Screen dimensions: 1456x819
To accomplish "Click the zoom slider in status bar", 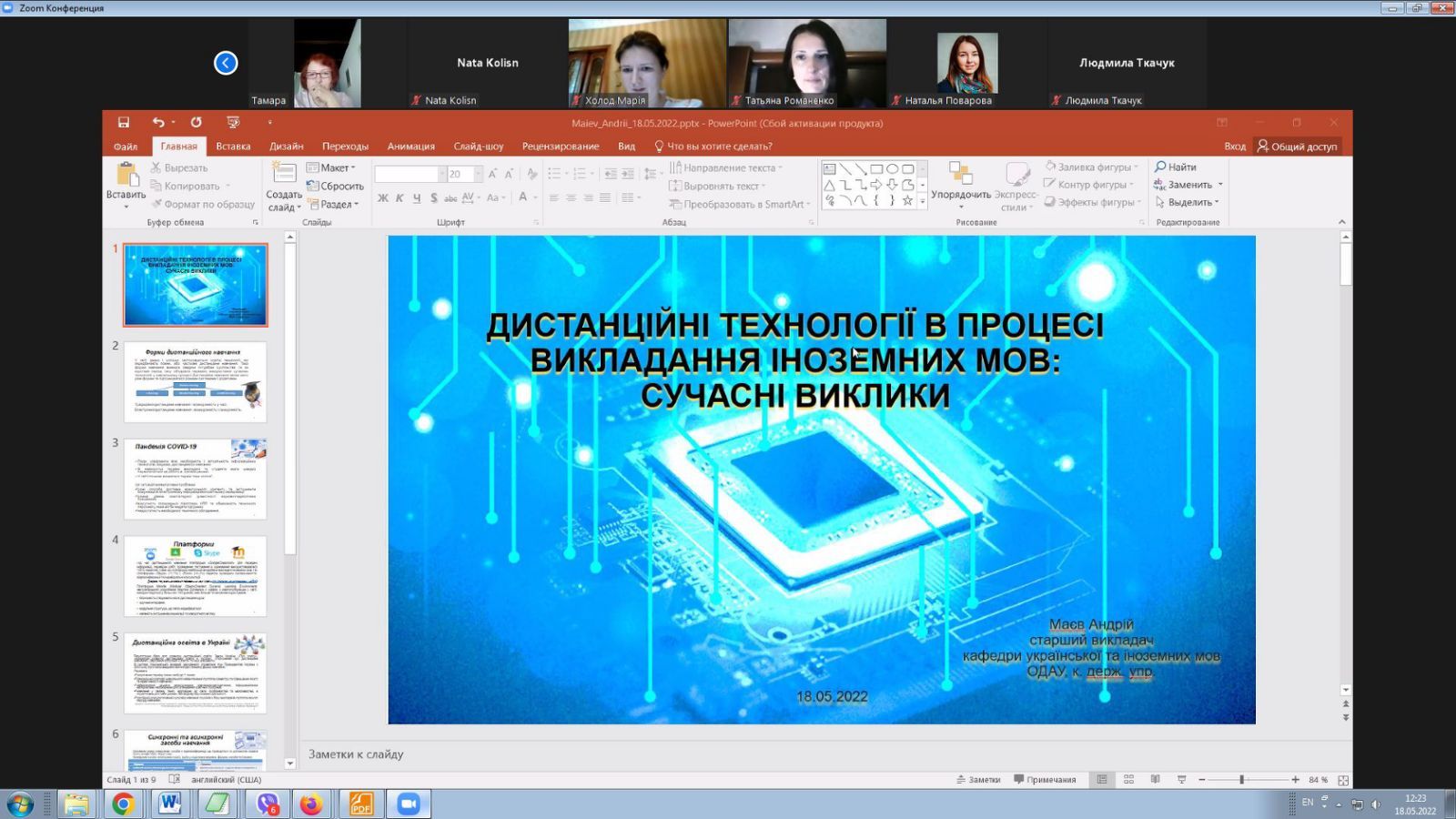I will 1241,780.
